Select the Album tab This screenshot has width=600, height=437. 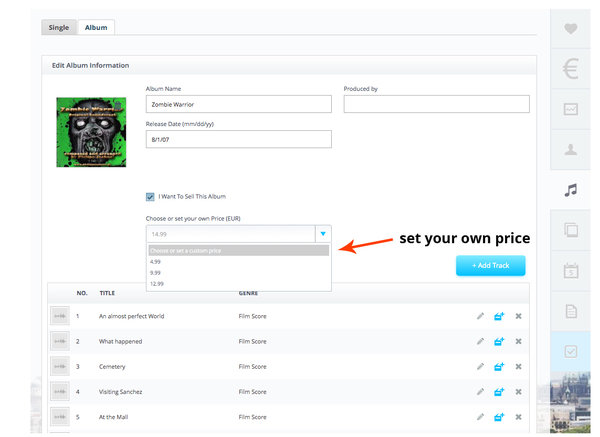point(96,28)
